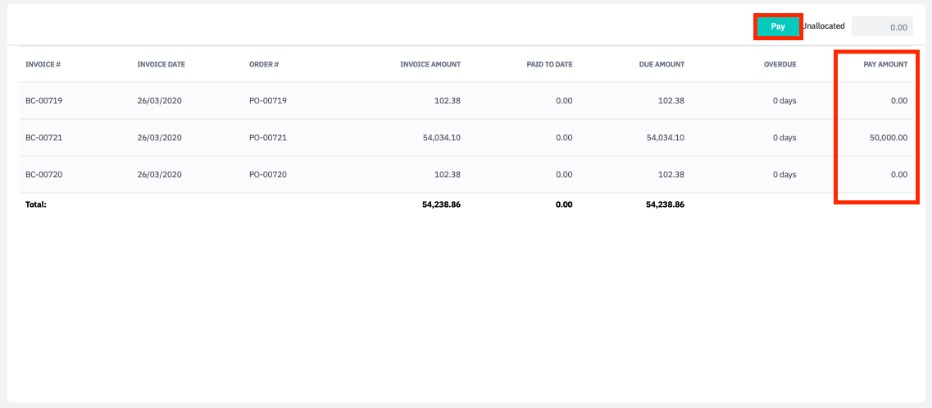
Task: Click the green Pay button
Action: pos(777,27)
